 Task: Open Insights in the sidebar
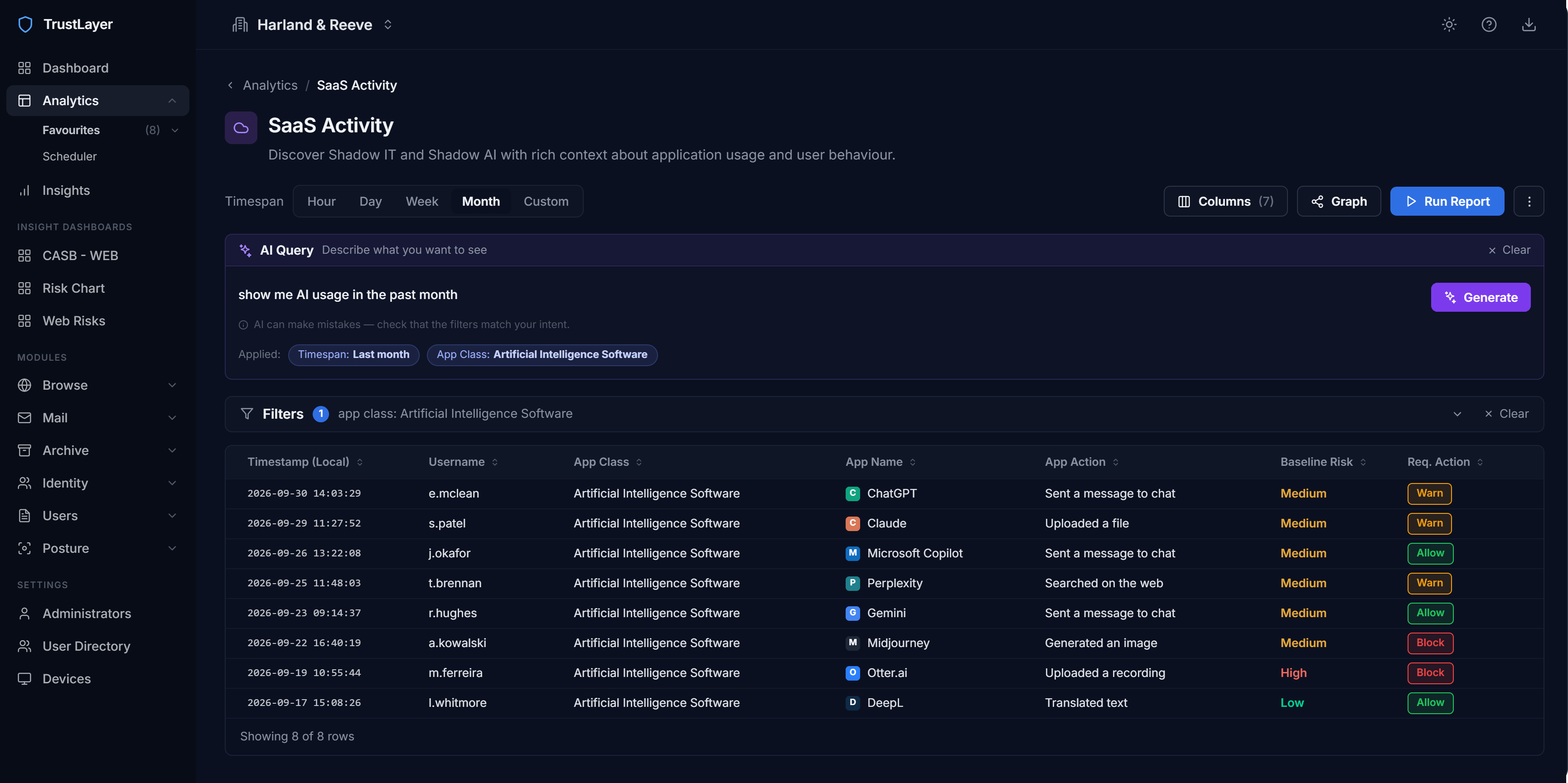point(97,190)
